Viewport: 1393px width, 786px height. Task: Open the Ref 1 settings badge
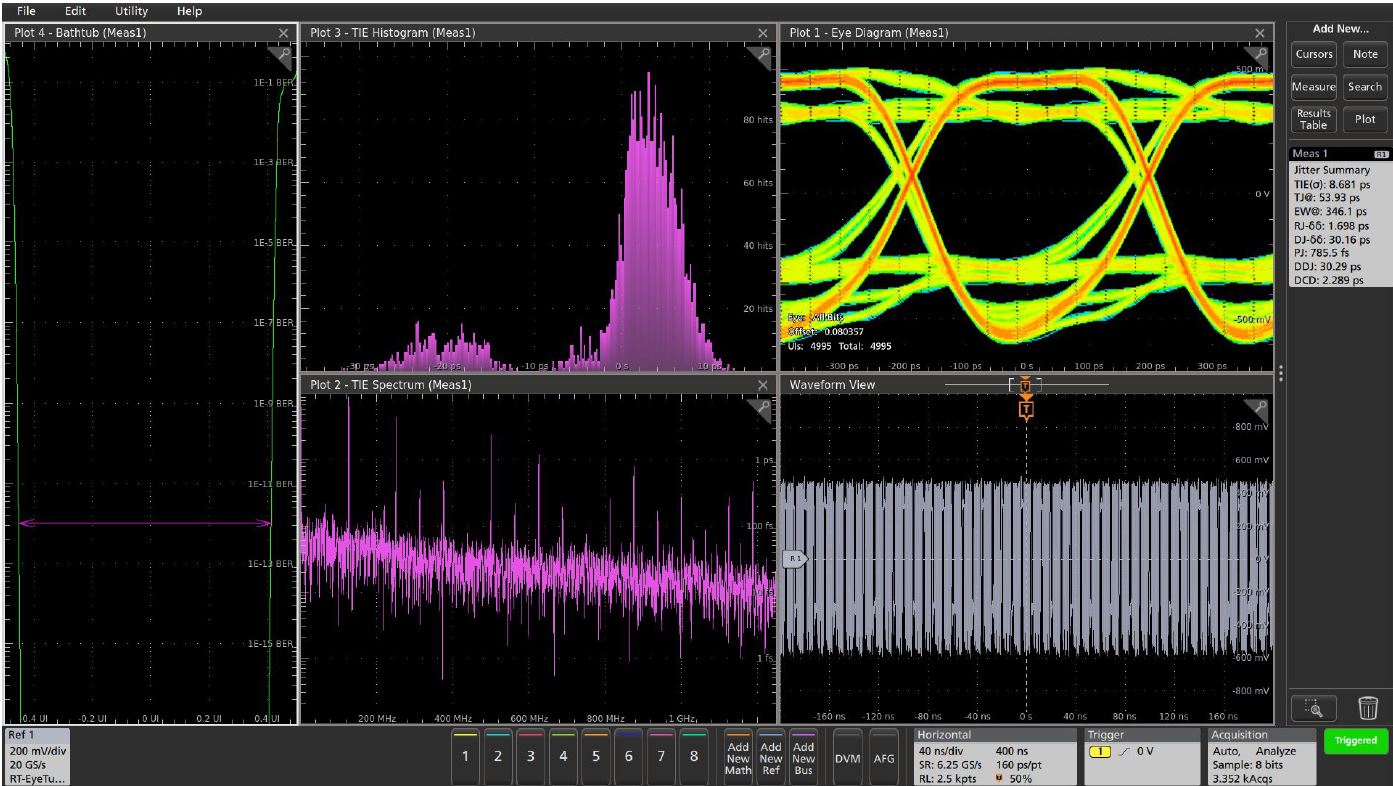tap(33, 755)
